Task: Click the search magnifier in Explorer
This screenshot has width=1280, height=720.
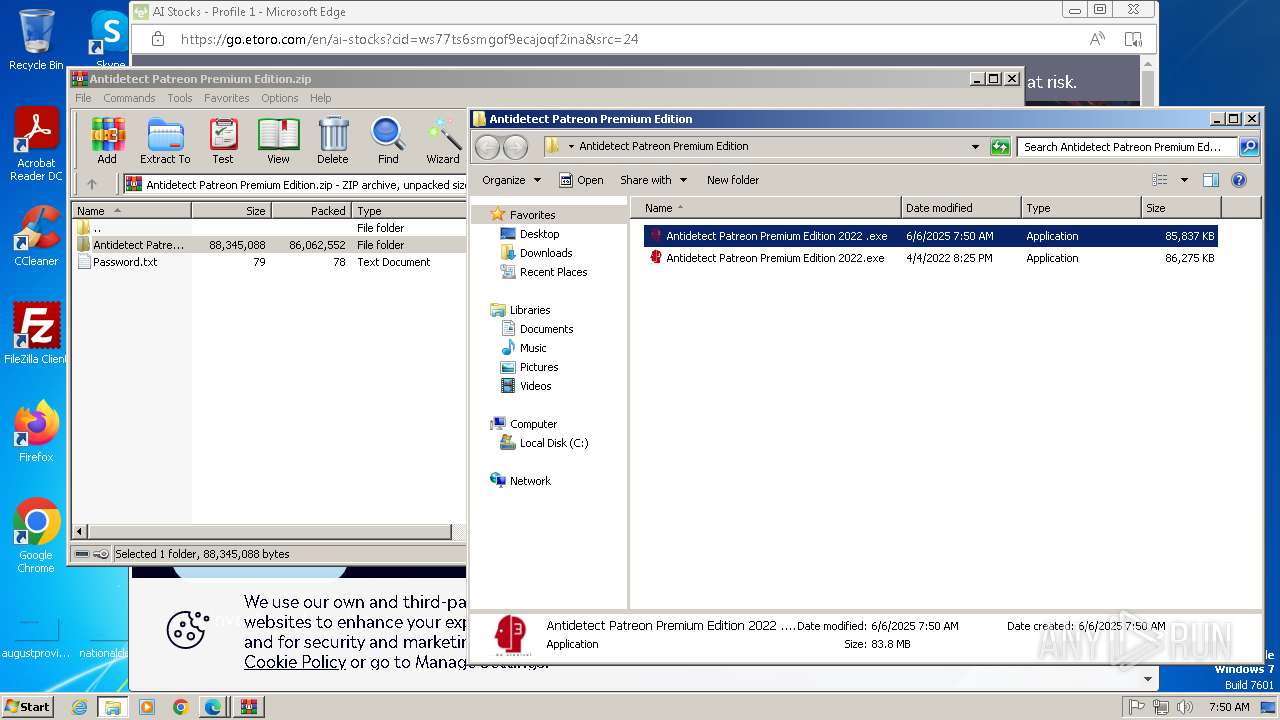Action: (x=1248, y=147)
